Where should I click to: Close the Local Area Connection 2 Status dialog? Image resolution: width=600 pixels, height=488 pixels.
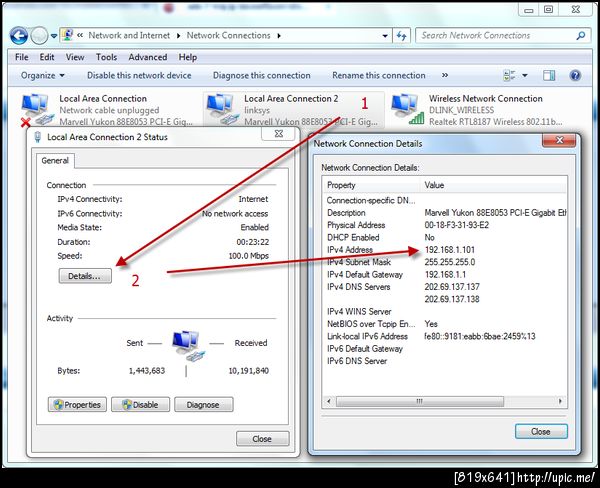[x=262, y=439]
